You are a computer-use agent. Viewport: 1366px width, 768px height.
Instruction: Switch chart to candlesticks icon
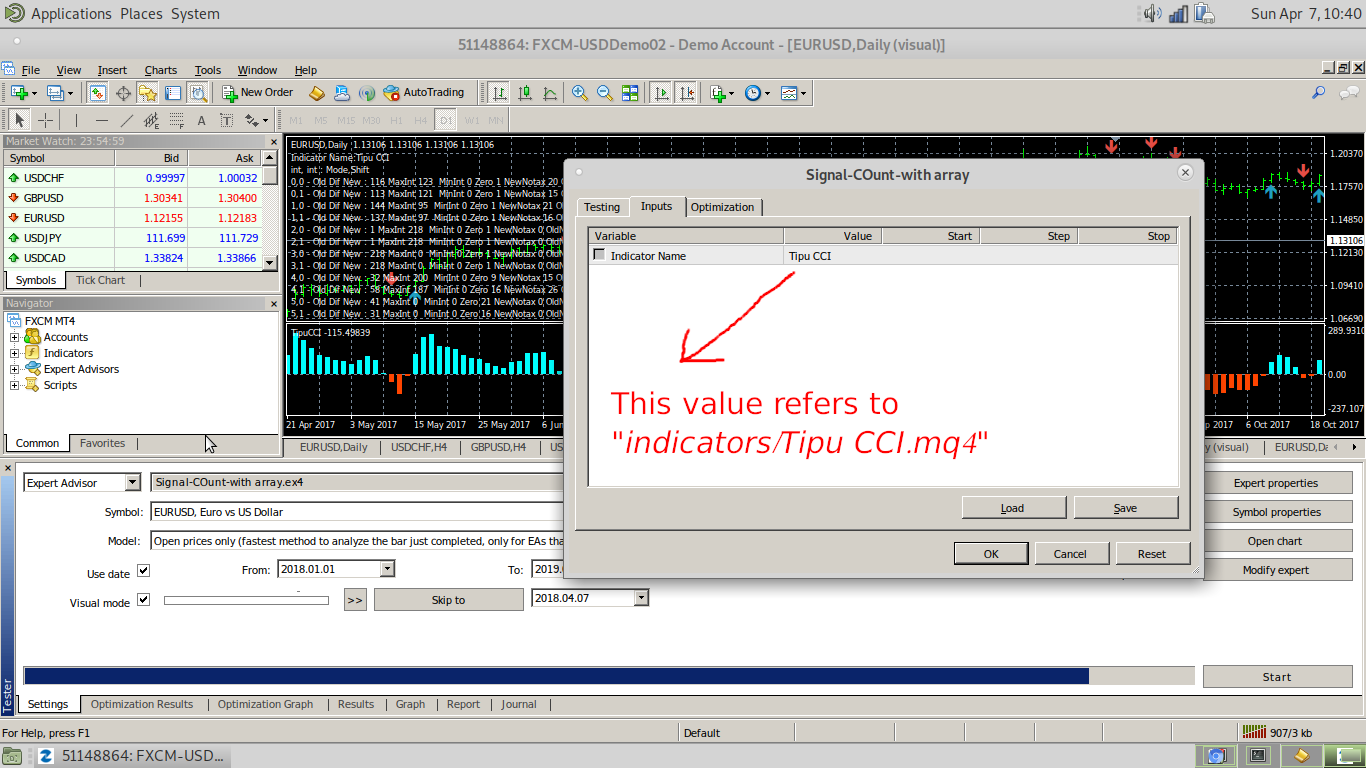click(x=524, y=93)
